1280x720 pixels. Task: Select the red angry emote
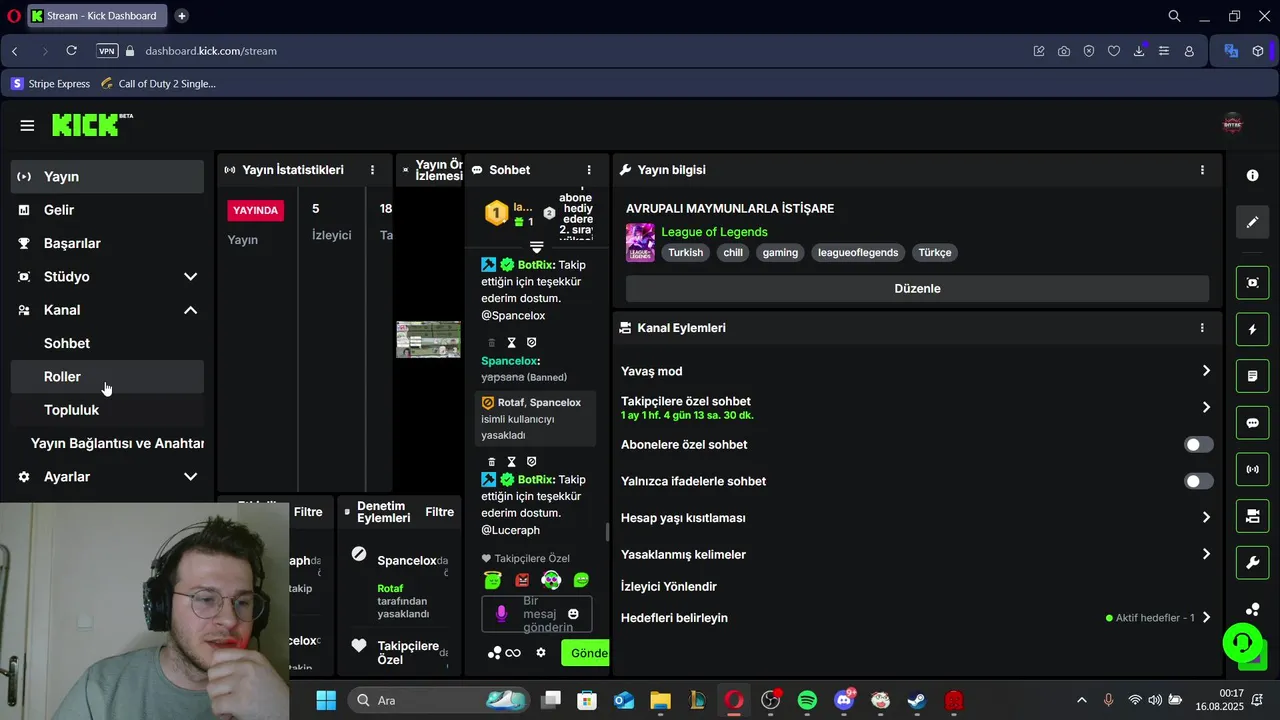pyautogui.click(x=522, y=580)
